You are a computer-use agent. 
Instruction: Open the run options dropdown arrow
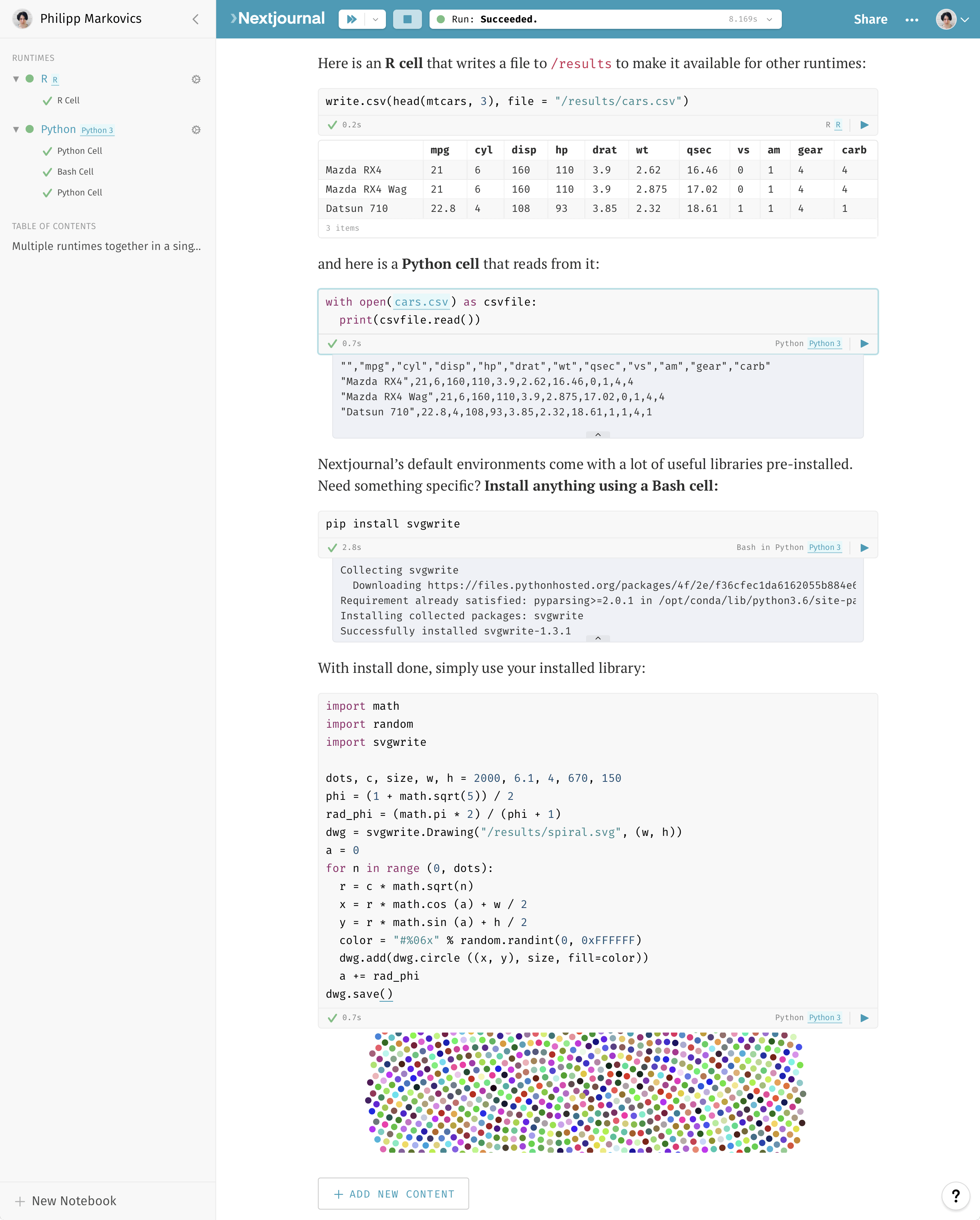tap(376, 19)
